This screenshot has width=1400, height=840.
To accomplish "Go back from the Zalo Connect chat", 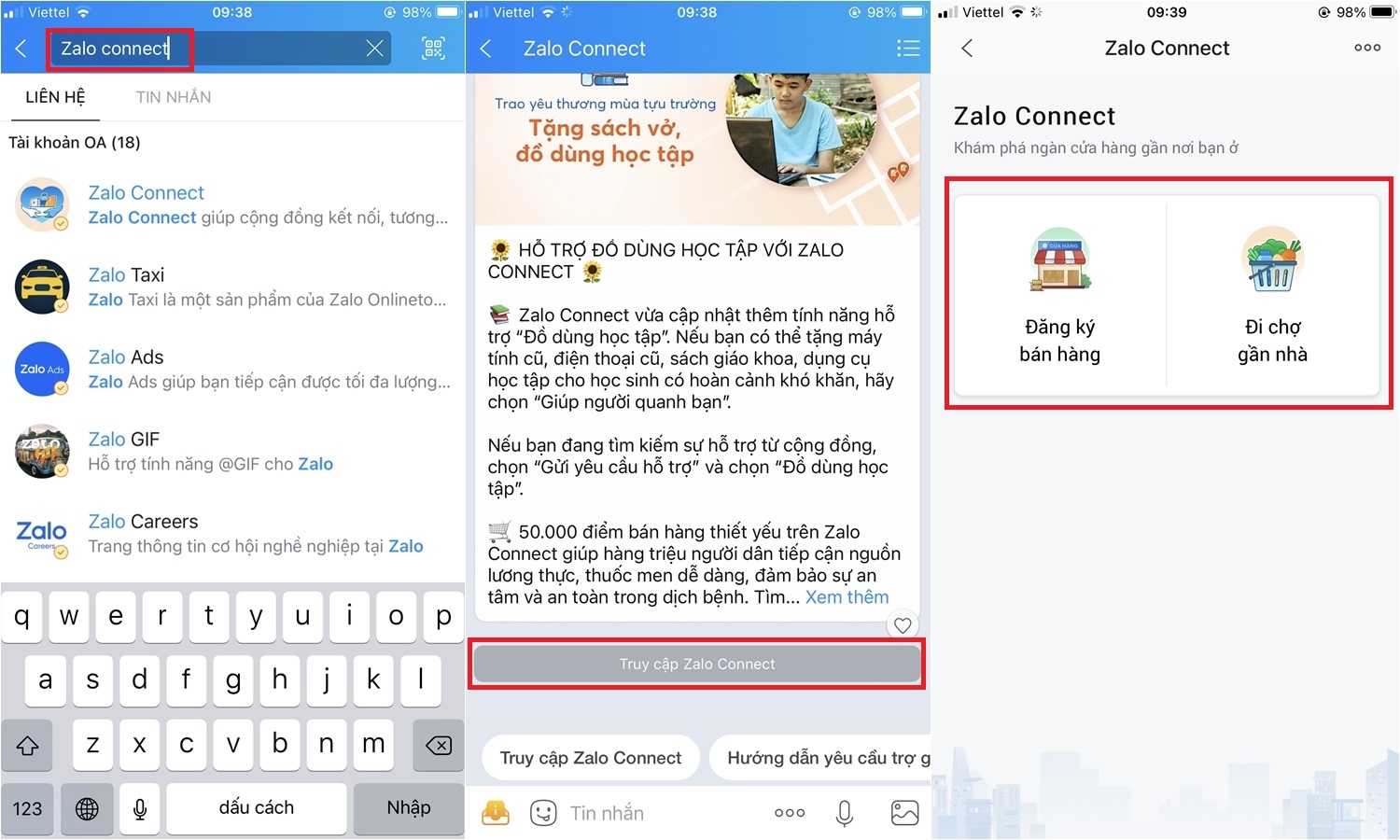I will point(485,49).
